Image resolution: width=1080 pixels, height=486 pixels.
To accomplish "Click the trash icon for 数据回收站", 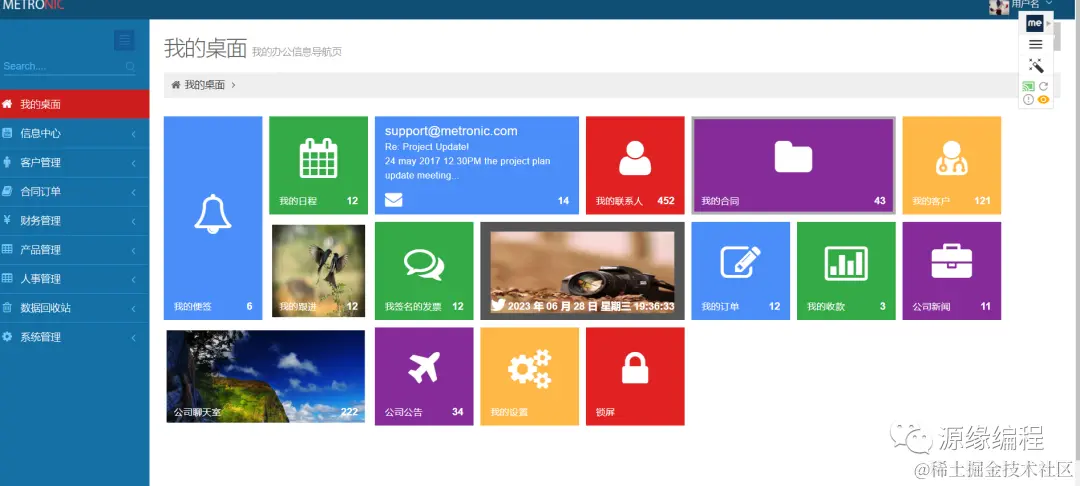I will 7,308.
